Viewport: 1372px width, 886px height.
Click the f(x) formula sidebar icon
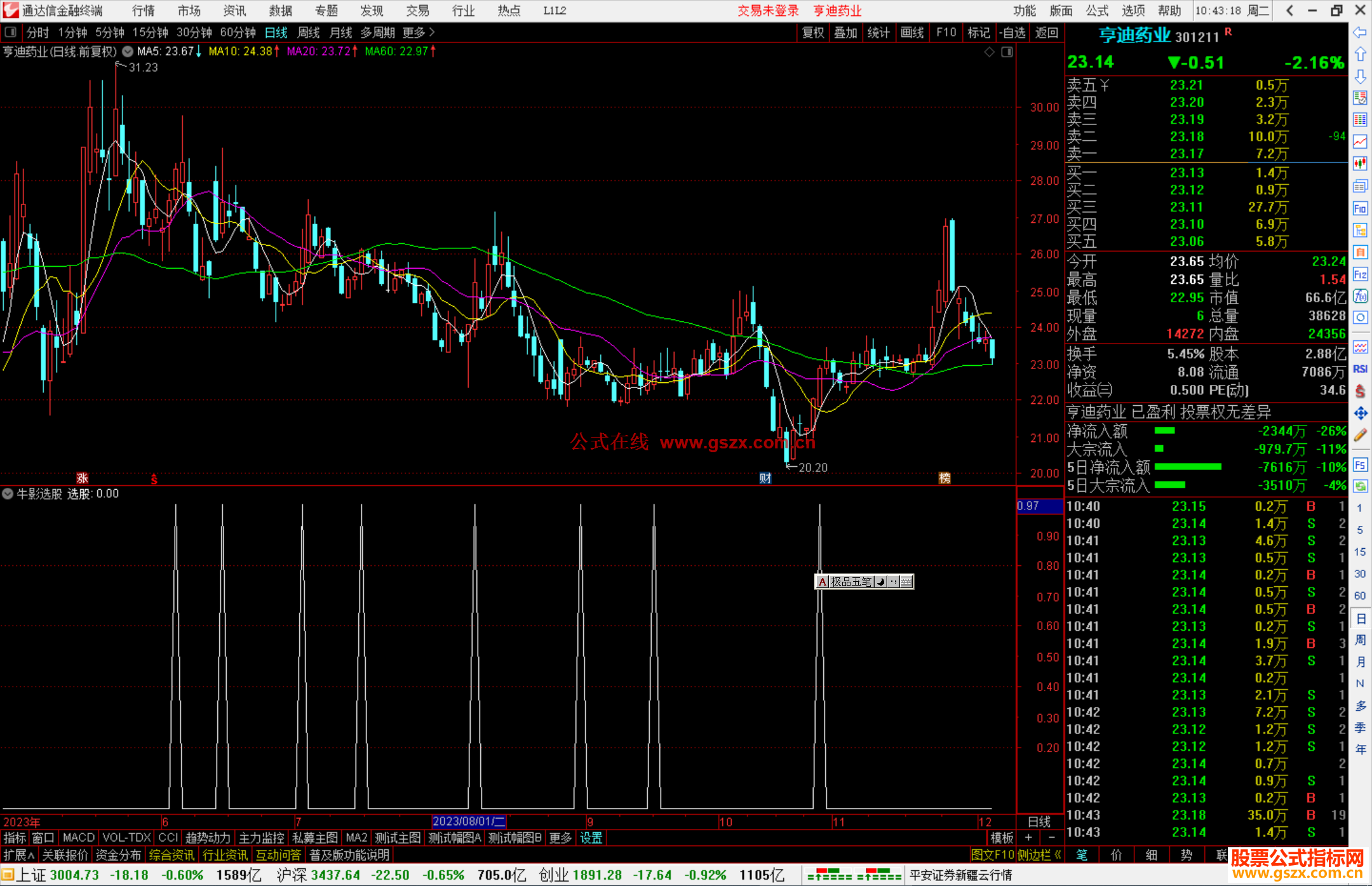click(x=1360, y=296)
